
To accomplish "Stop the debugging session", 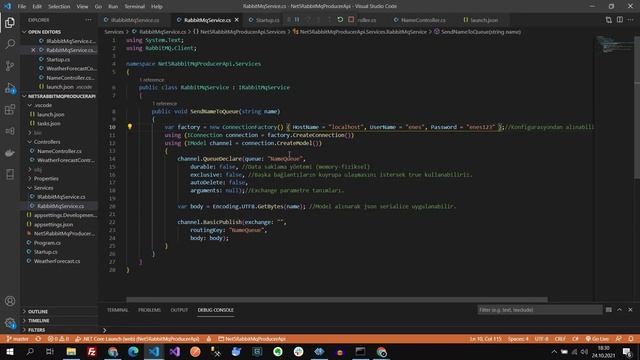I will click(351, 20).
